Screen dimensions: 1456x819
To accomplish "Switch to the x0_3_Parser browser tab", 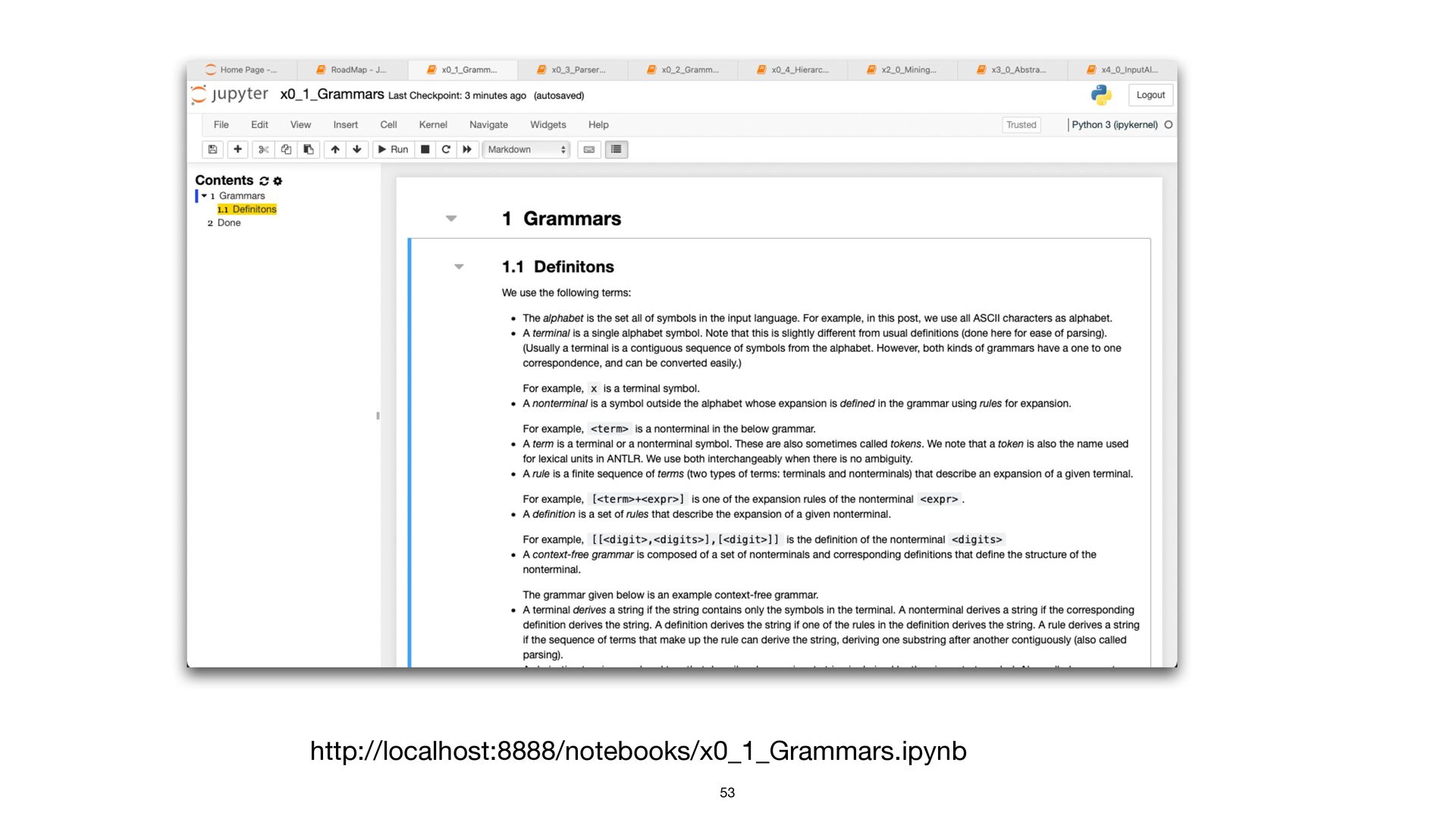I will point(573,70).
